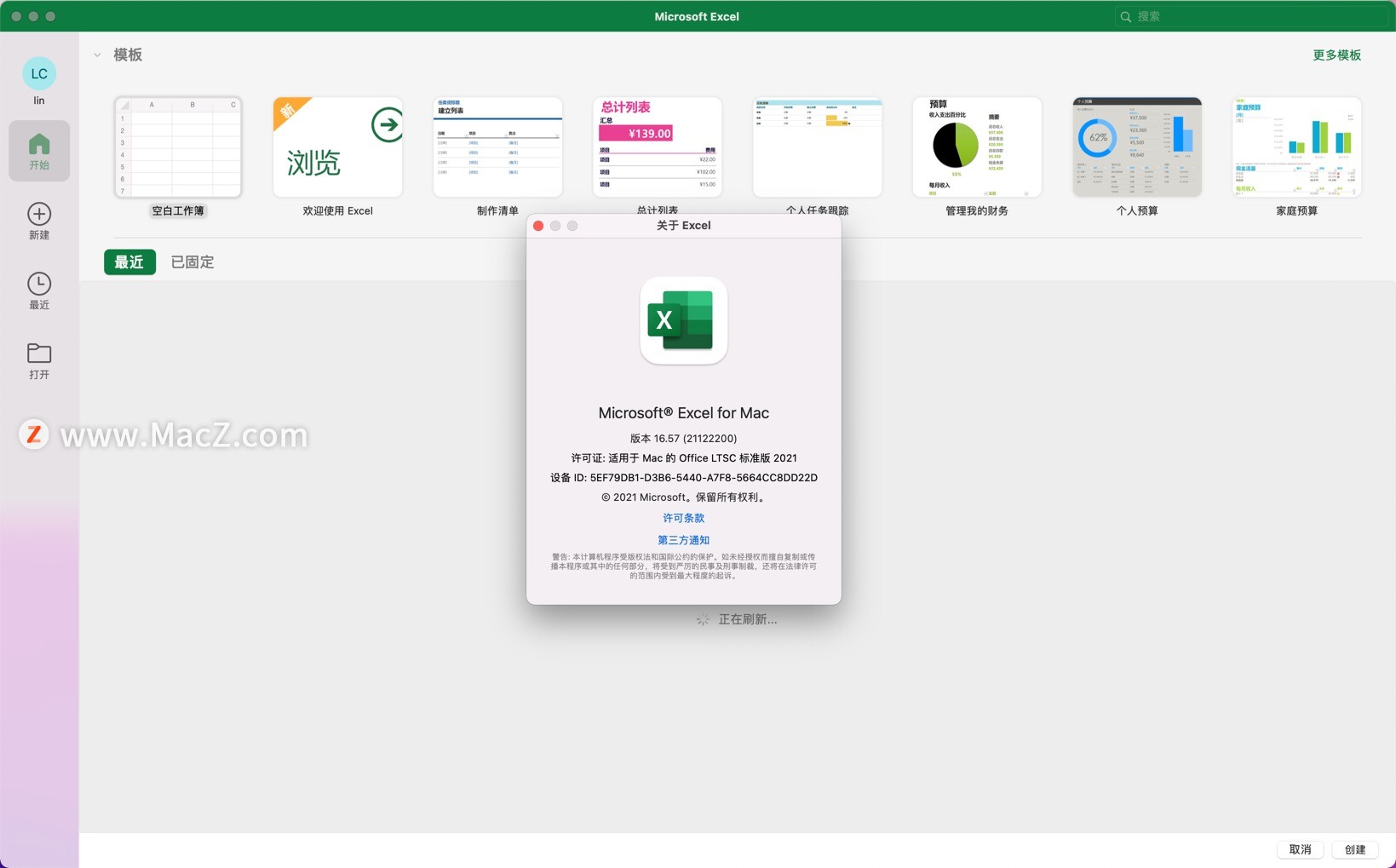
Task: Click the search magnifier icon
Action: (1126, 16)
